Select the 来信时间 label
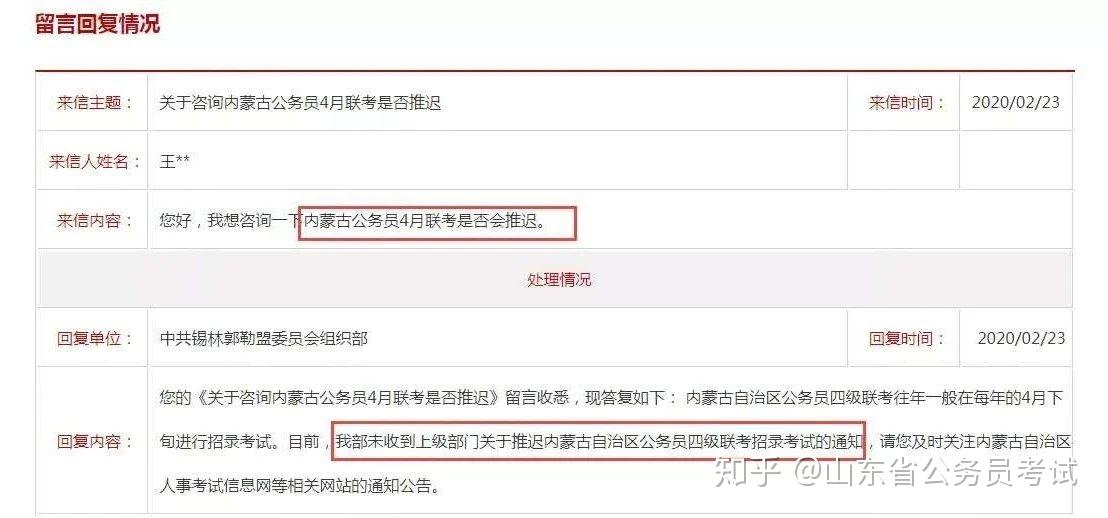This screenshot has height=518, width=1108. click(x=906, y=102)
